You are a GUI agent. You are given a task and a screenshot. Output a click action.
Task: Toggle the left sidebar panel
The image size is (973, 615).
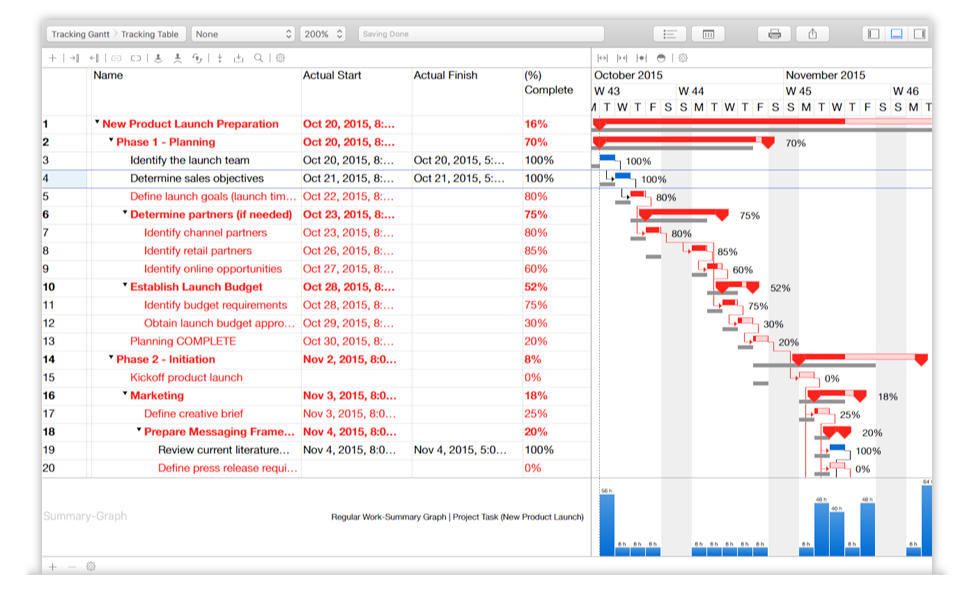pos(874,34)
